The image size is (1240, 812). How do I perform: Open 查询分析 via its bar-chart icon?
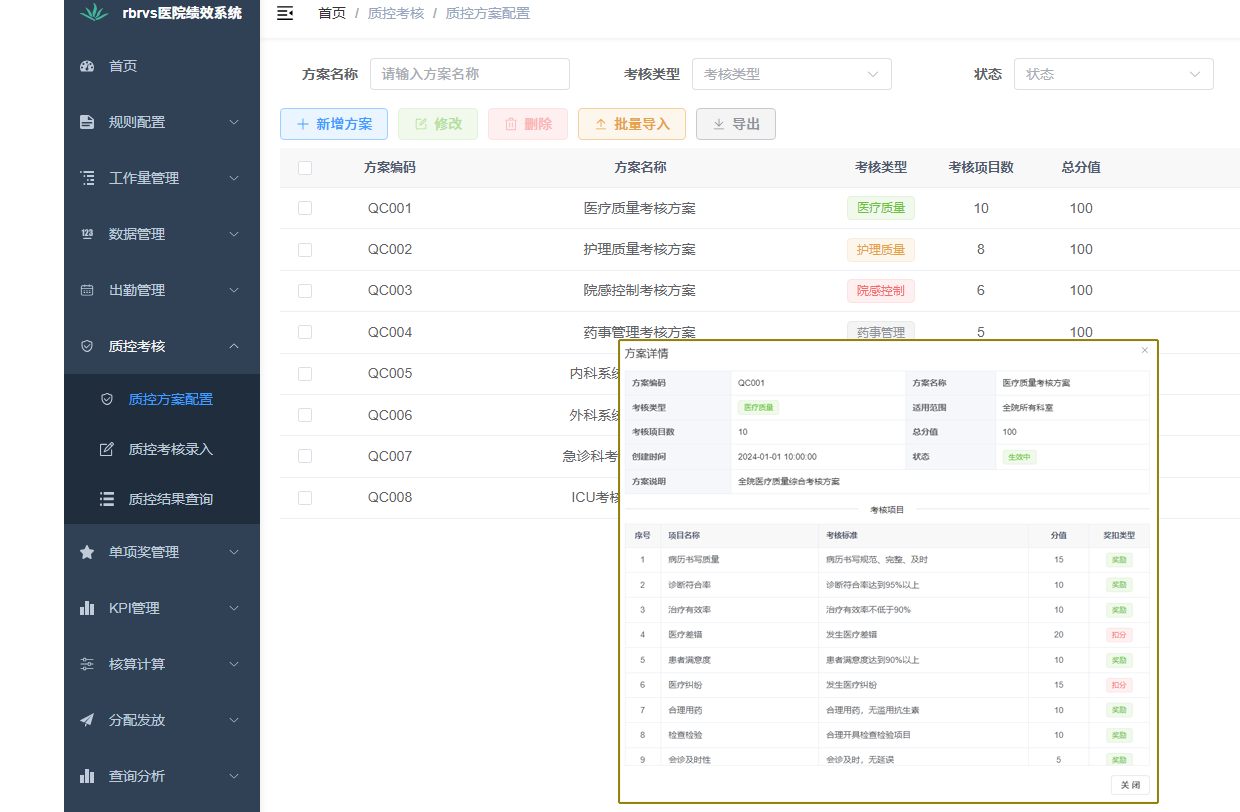(x=86, y=775)
